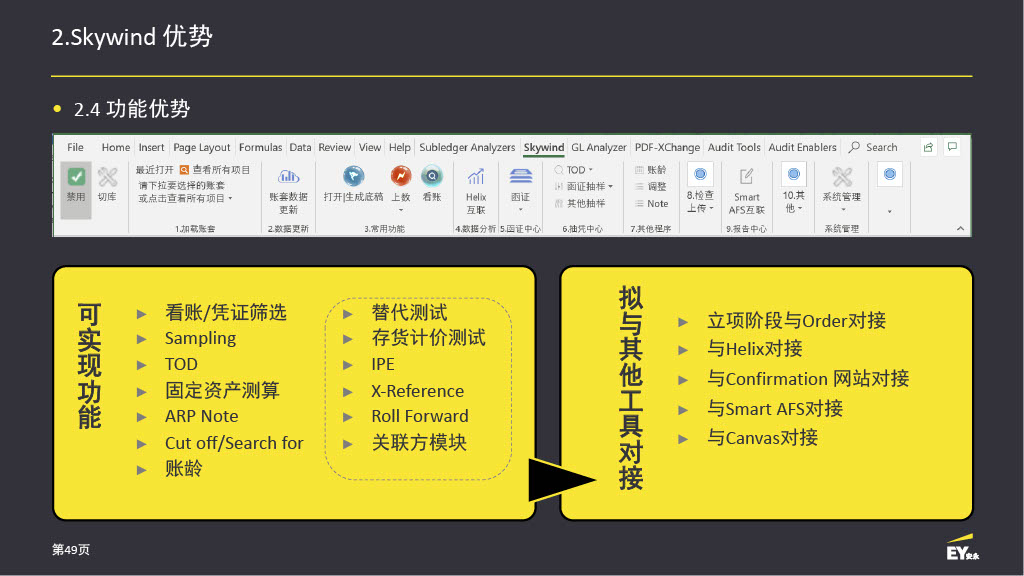This screenshot has width=1024, height=576.
Task: Open the unlabeled blue circle dropdown after 系统管理
Action: (889, 188)
